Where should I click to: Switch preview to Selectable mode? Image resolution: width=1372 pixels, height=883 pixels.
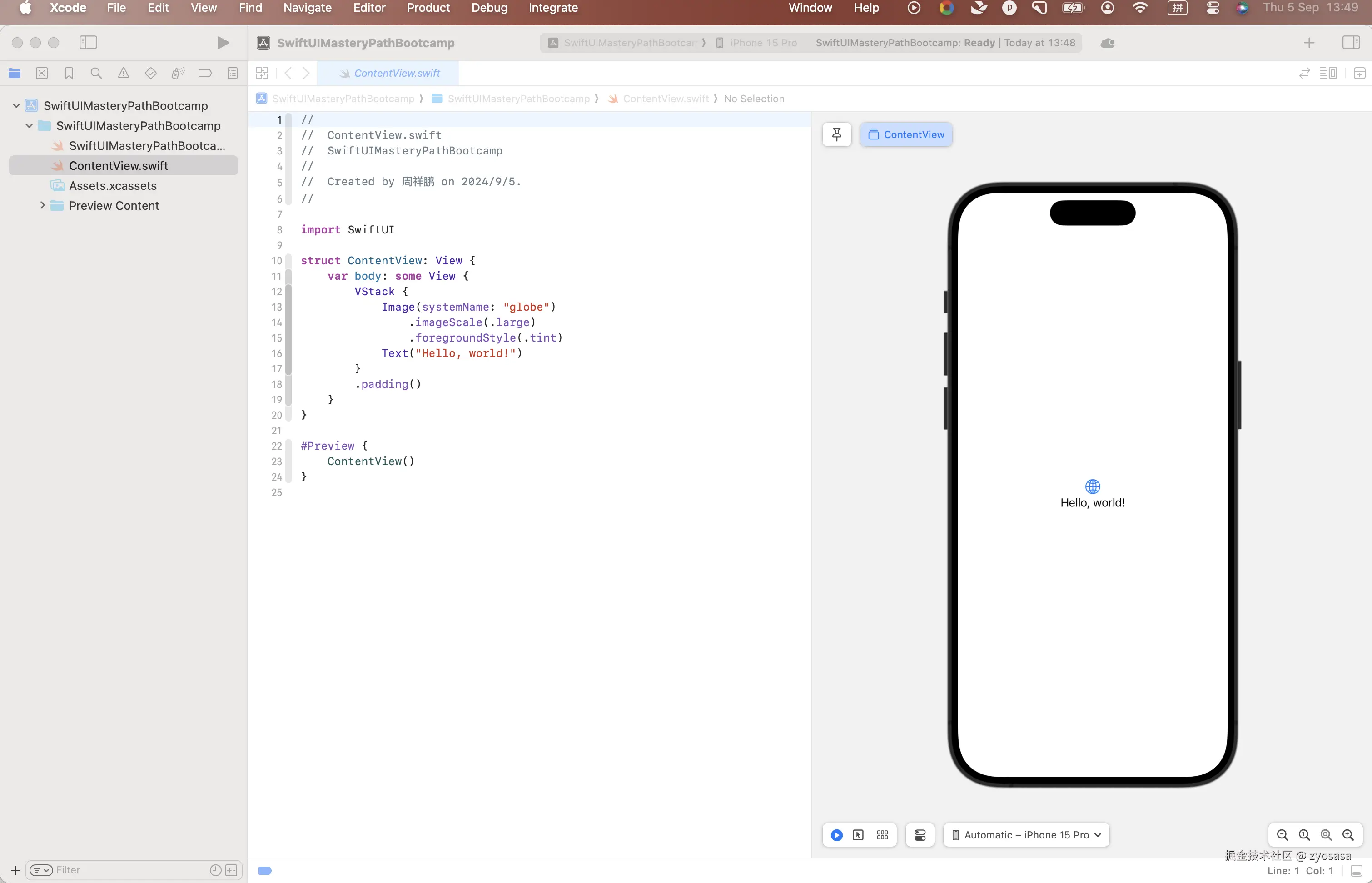click(x=858, y=835)
